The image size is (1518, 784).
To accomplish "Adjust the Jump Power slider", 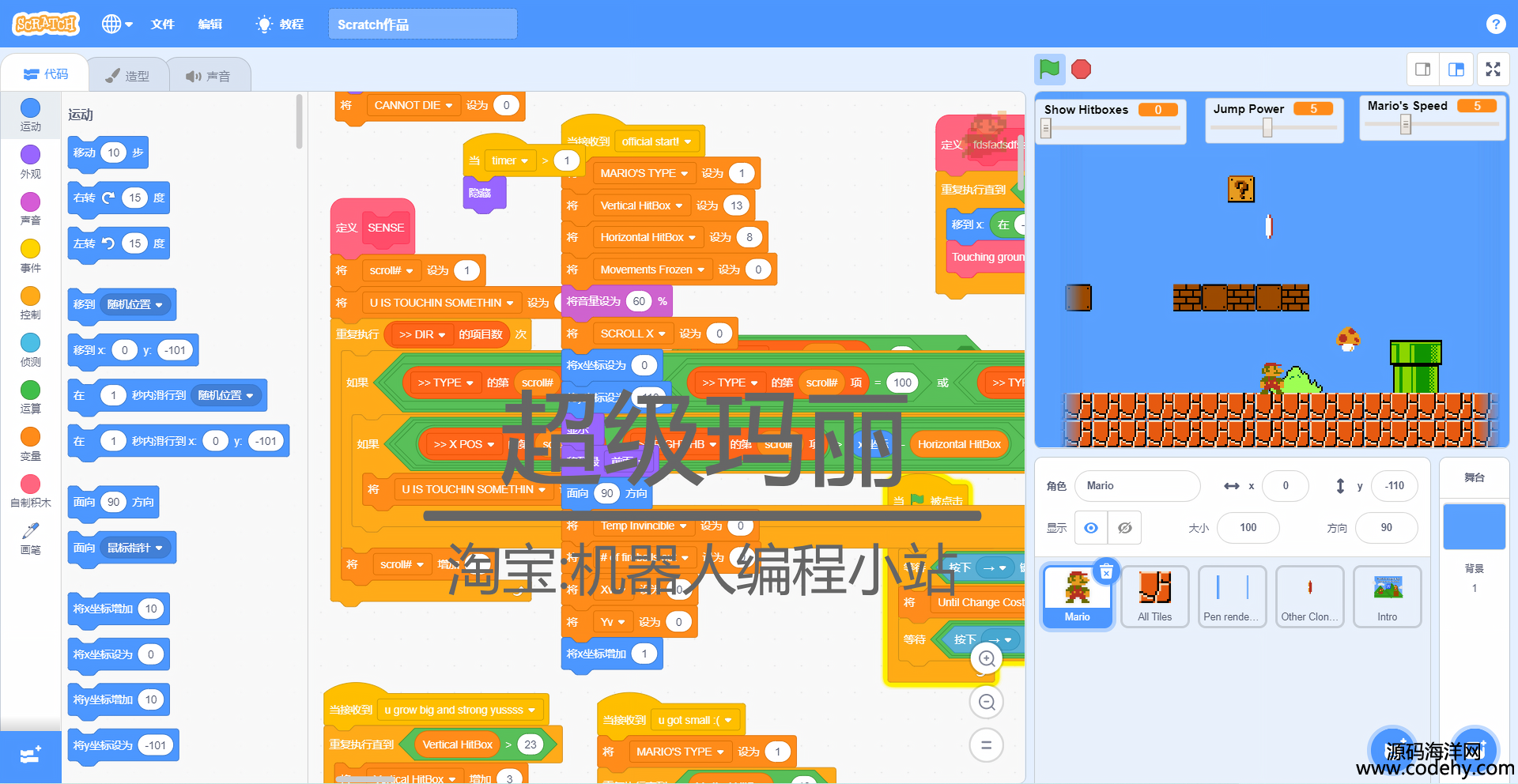I will pos(1267,128).
